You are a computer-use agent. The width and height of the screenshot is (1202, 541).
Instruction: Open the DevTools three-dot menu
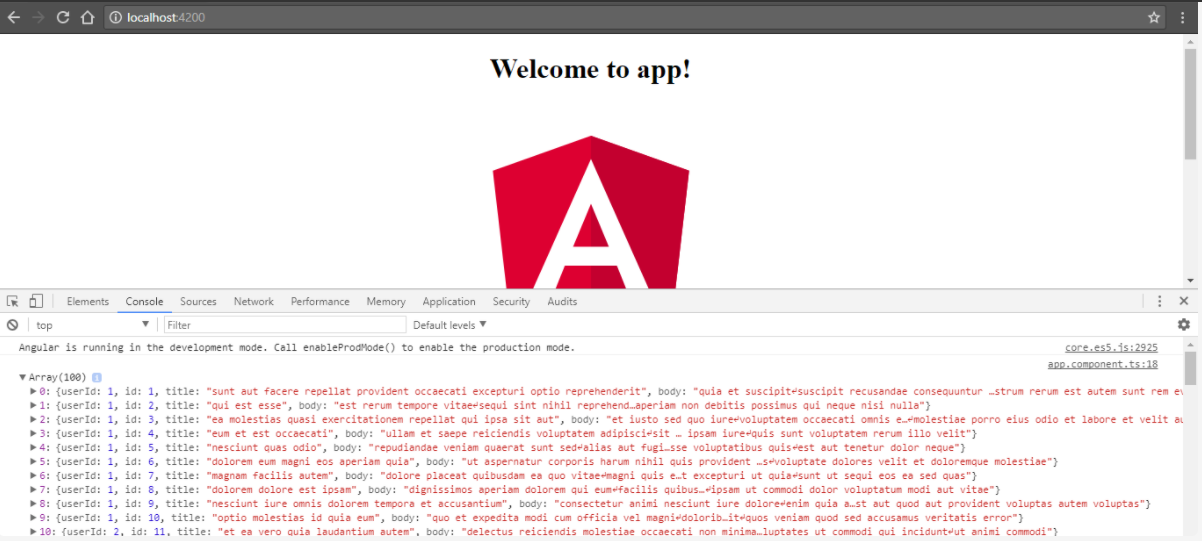(x=1159, y=301)
